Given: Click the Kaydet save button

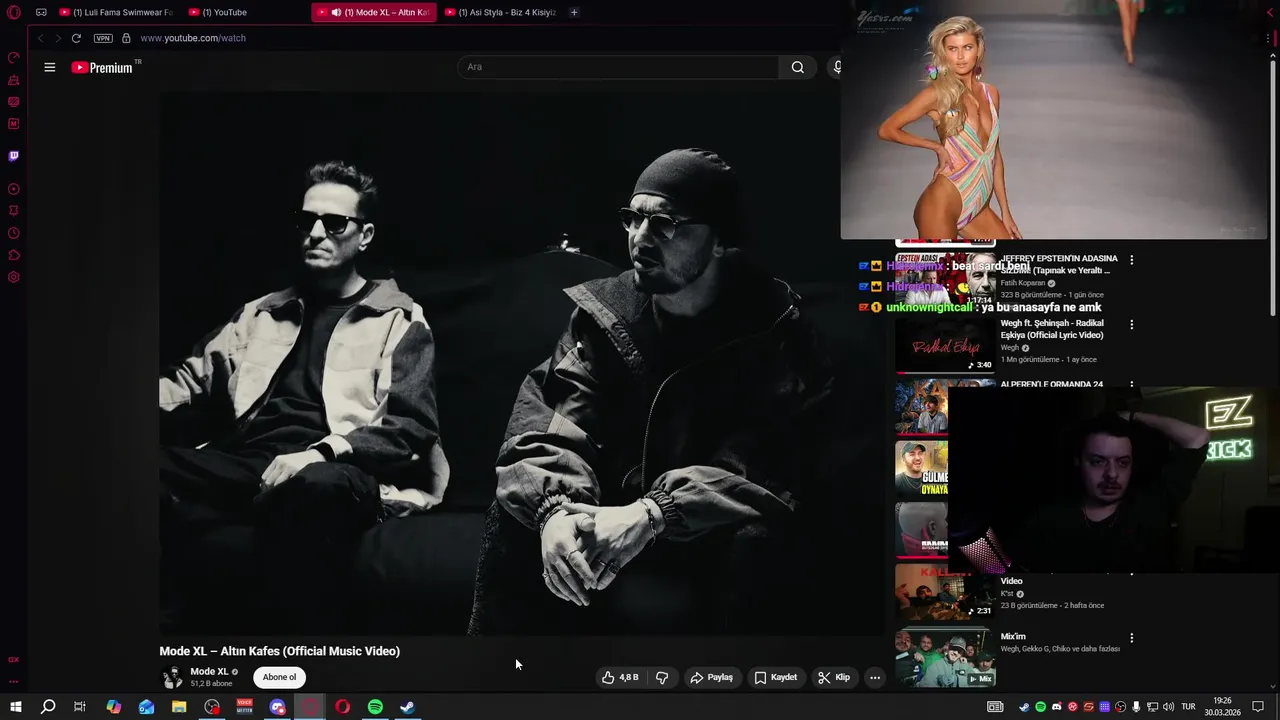Looking at the screenshot, I should tap(775, 677).
